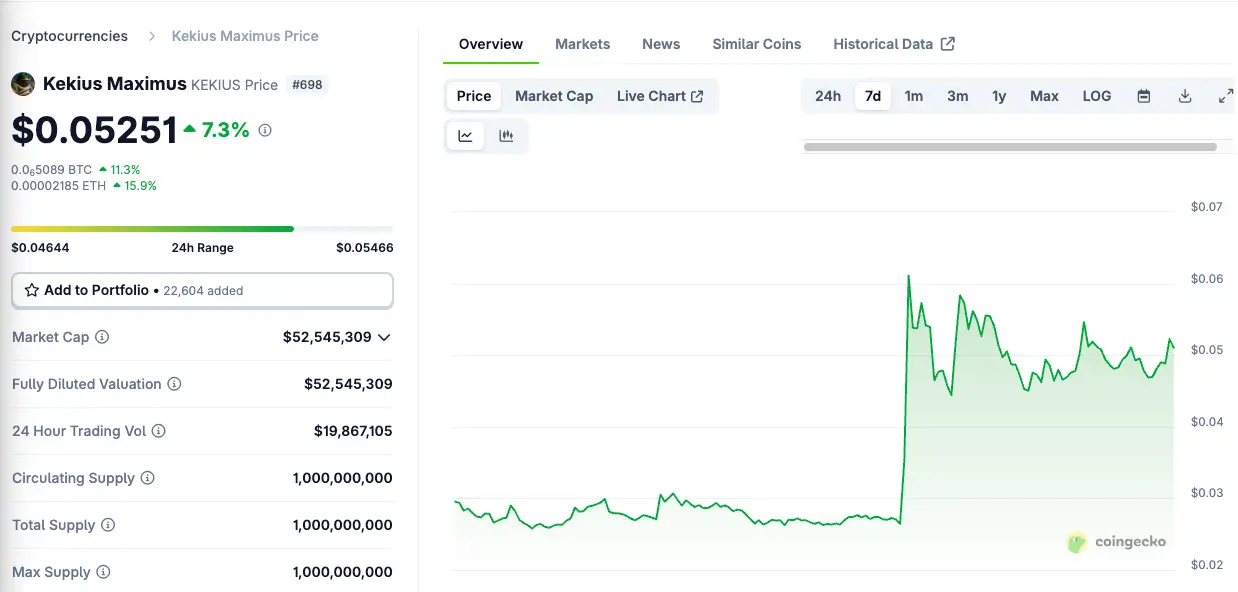Switch chart to Market Cap view
The image size is (1238, 592).
pyautogui.click(x=554, y=96)
